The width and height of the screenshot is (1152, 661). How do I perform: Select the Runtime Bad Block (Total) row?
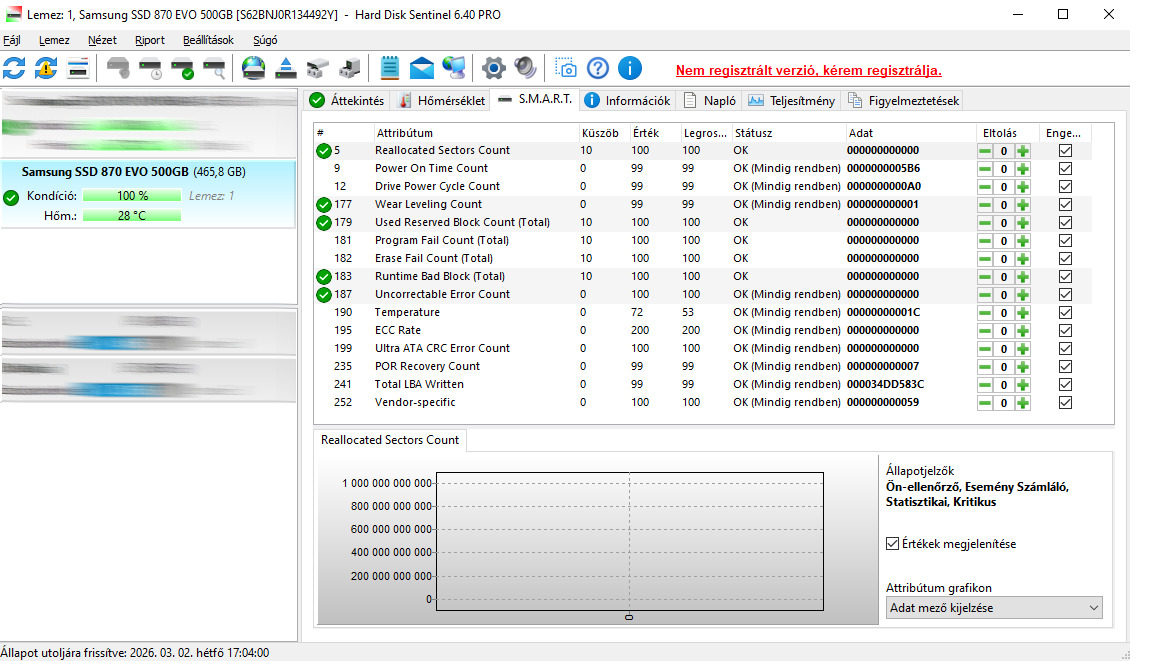[703, 276]
